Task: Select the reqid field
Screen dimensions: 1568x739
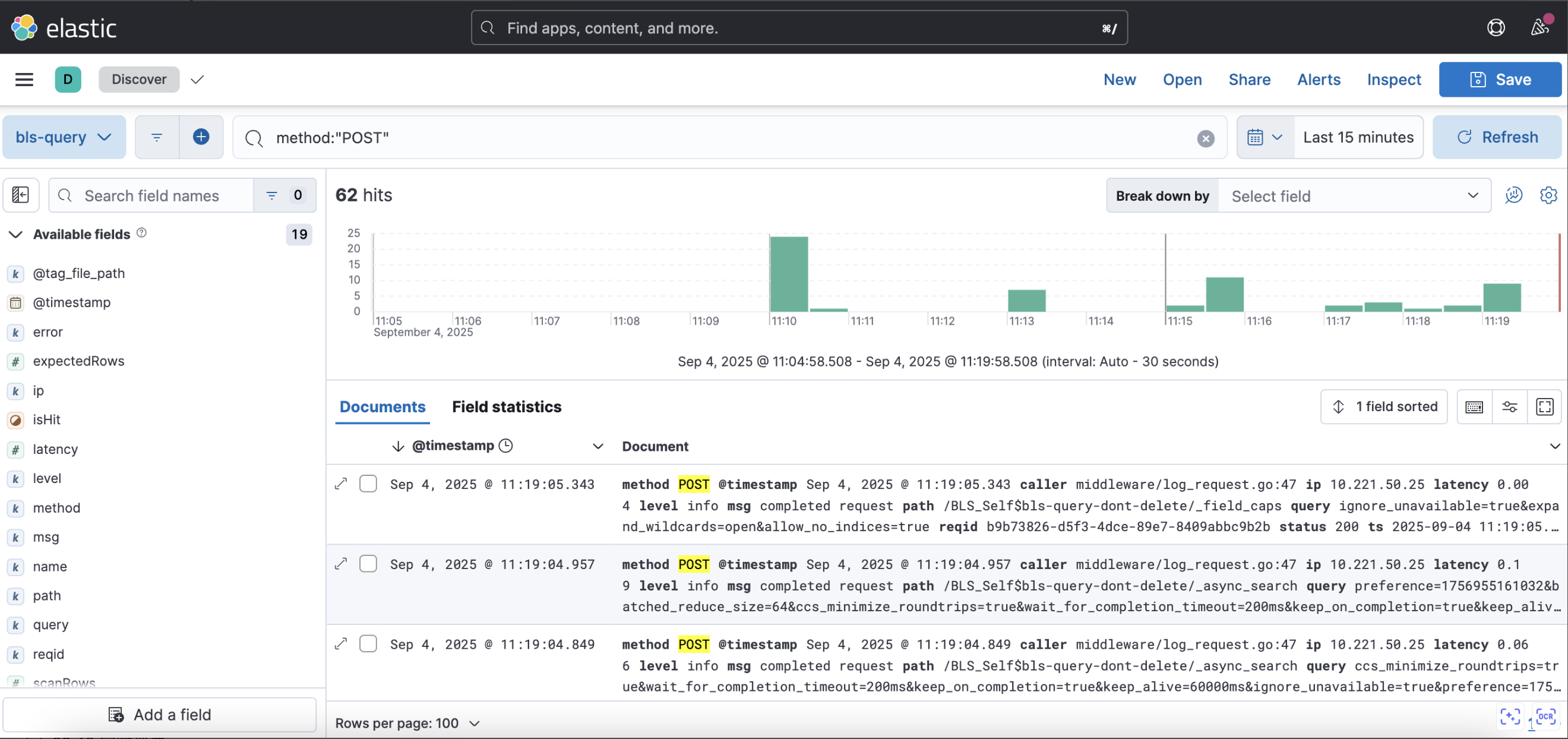Action: 48,654
